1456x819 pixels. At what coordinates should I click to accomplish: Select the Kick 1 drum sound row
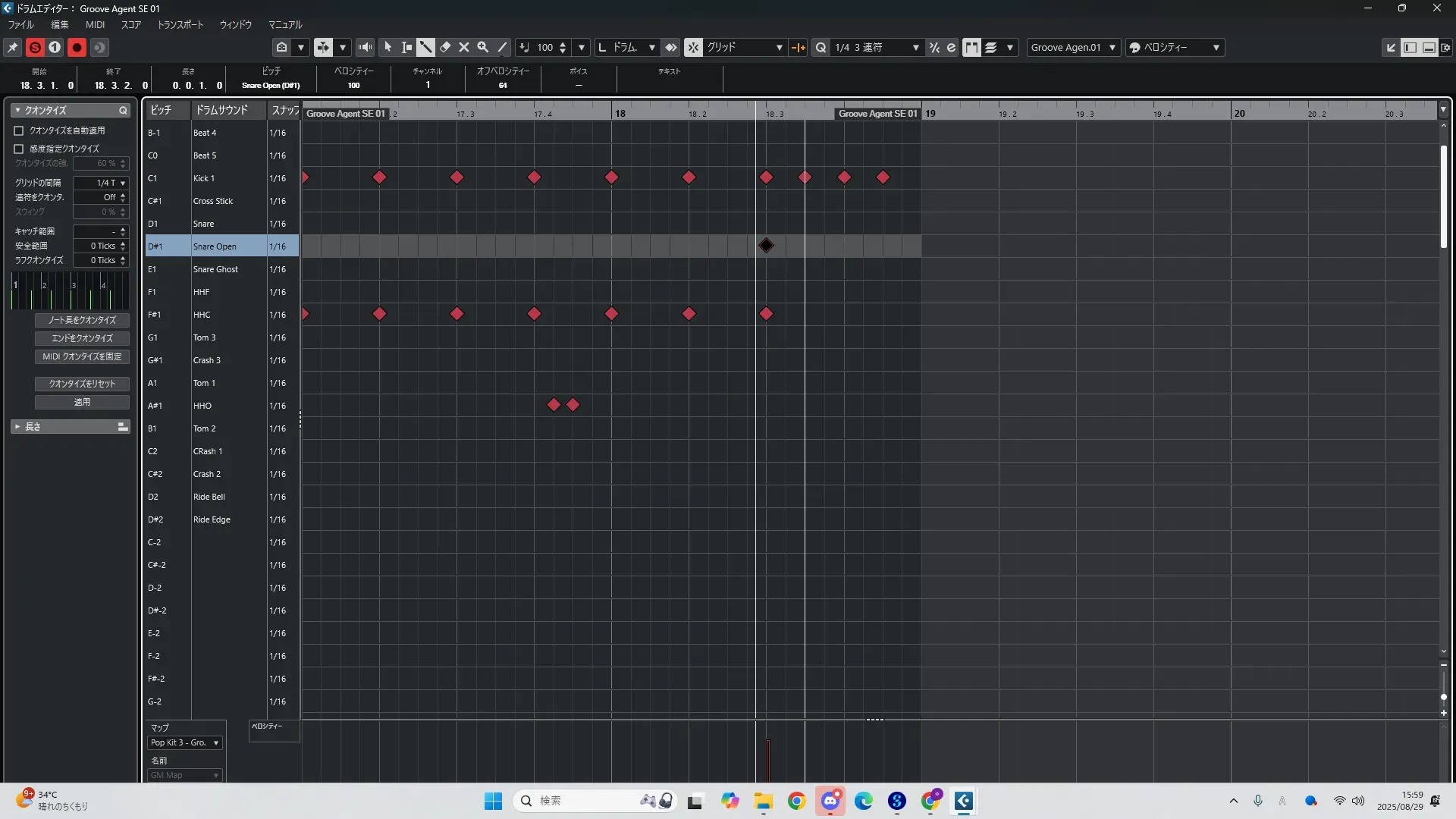(x=204, y=178)
